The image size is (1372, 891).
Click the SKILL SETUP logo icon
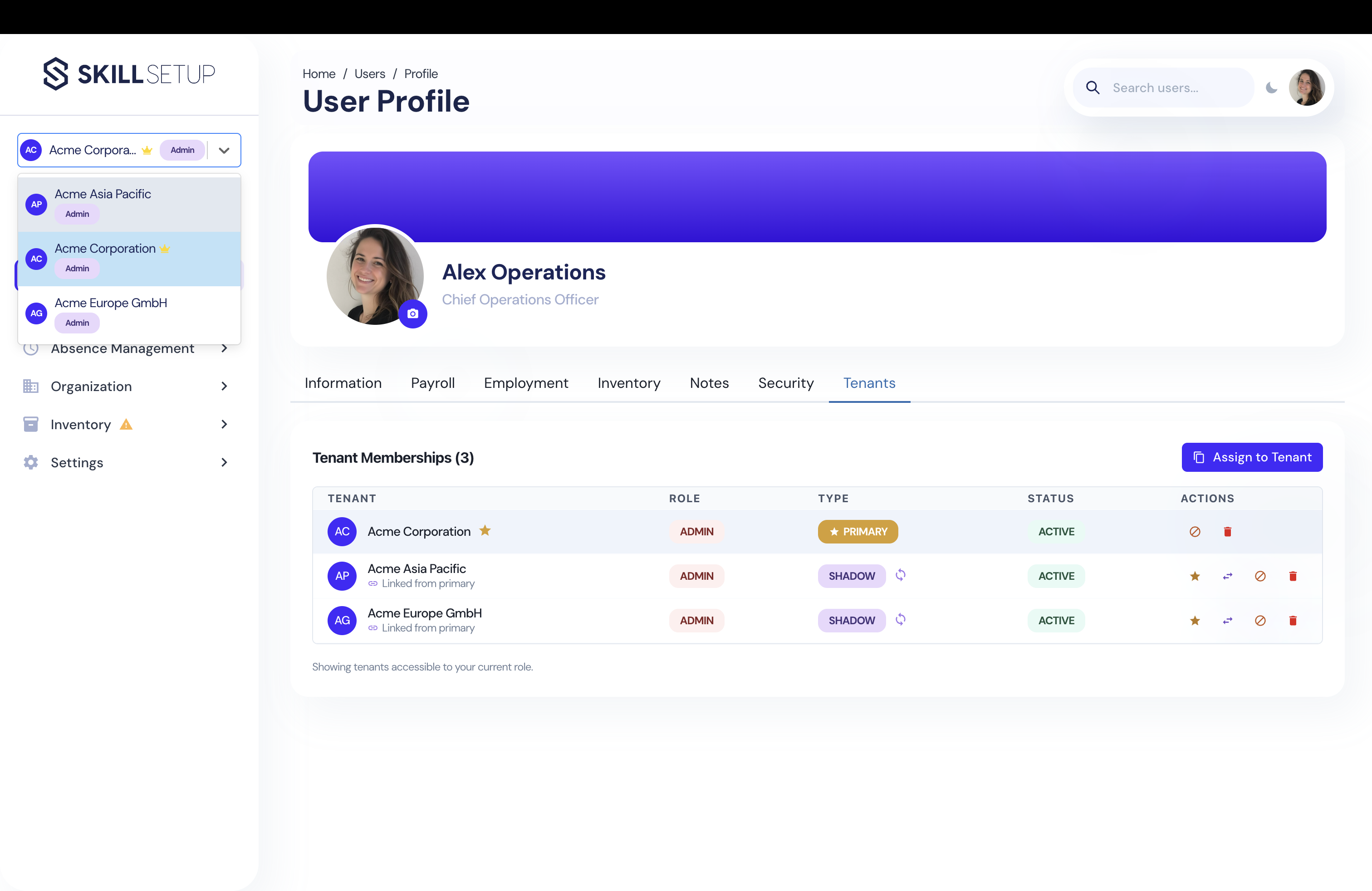55,74
